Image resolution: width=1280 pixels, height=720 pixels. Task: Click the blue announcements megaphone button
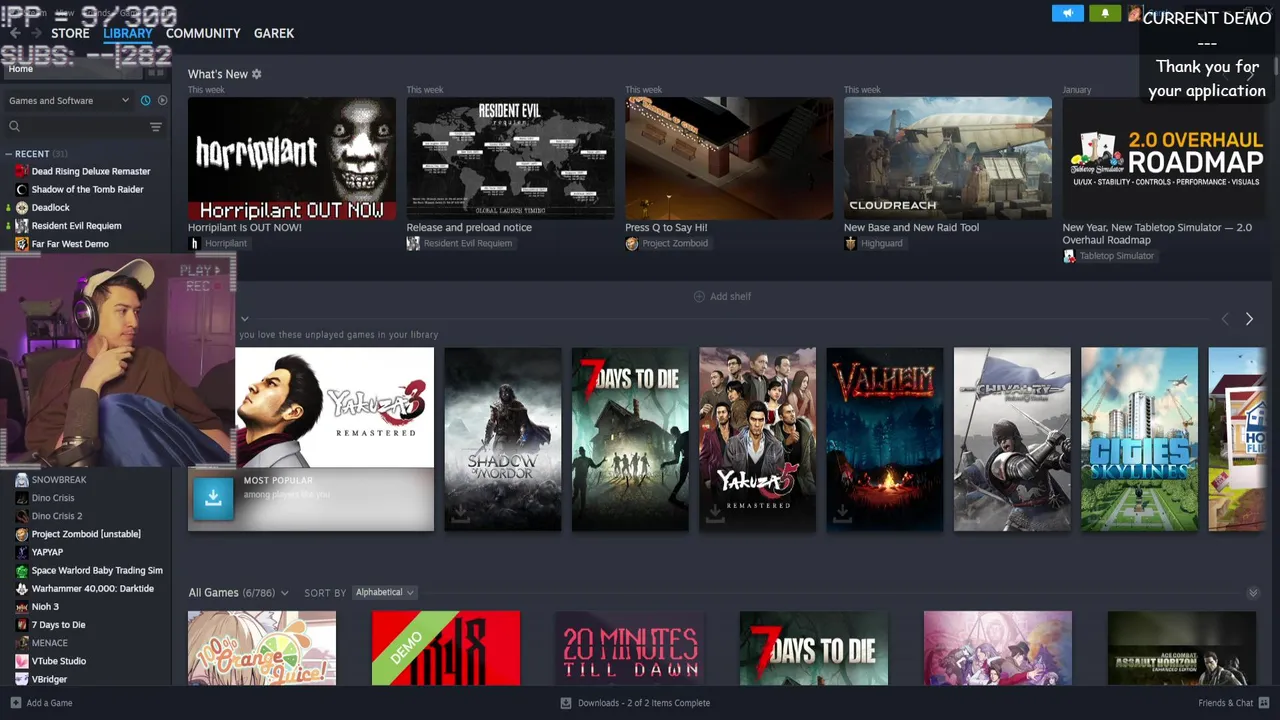pyautogui.click(x=1067, y=13)
